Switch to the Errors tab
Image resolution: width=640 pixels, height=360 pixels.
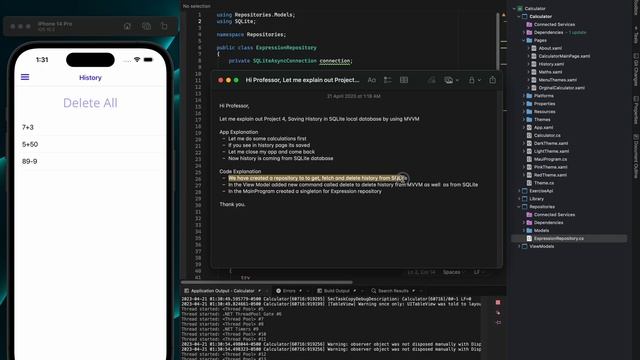(289, 291)
